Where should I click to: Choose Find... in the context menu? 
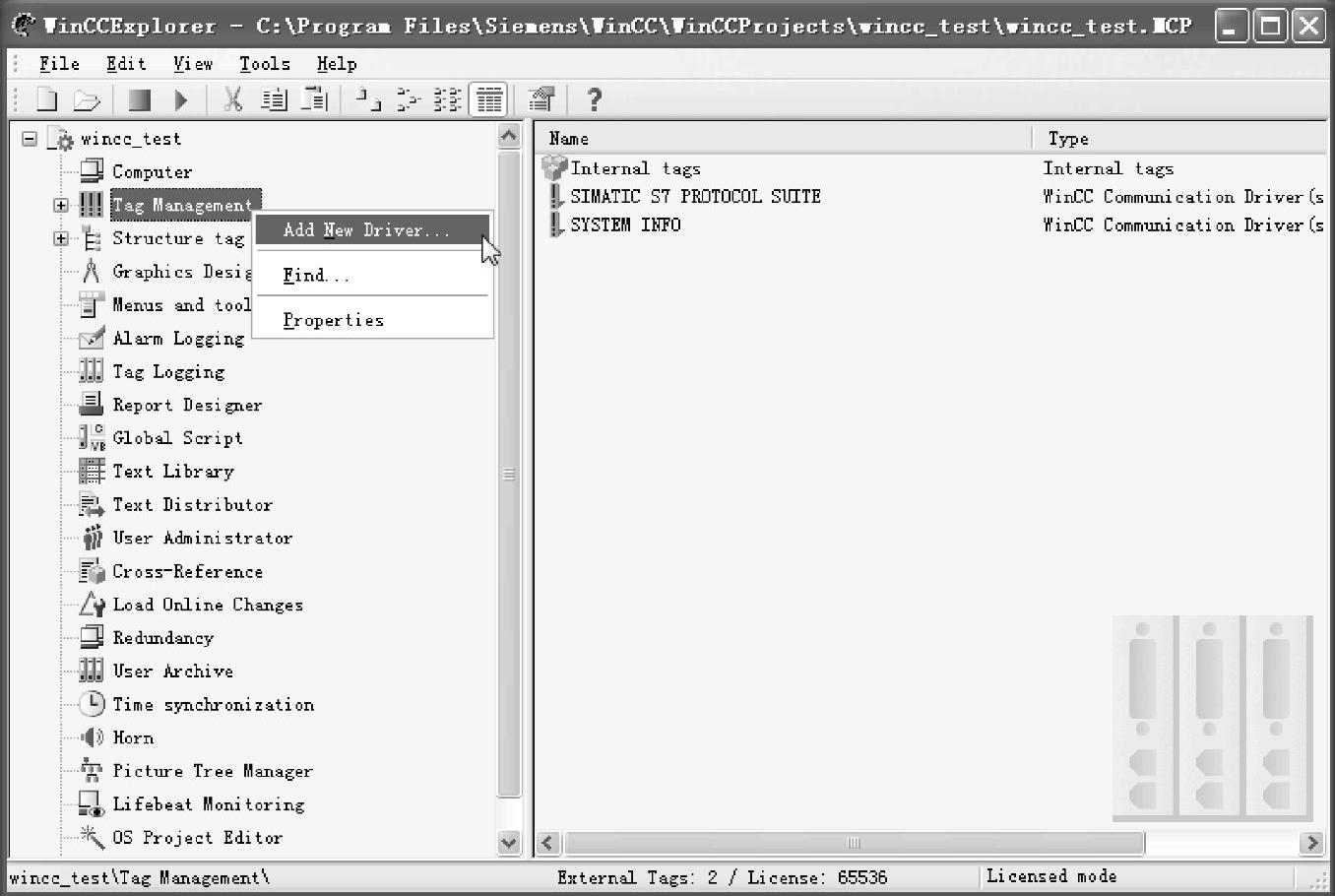click(x=372, y=276)
